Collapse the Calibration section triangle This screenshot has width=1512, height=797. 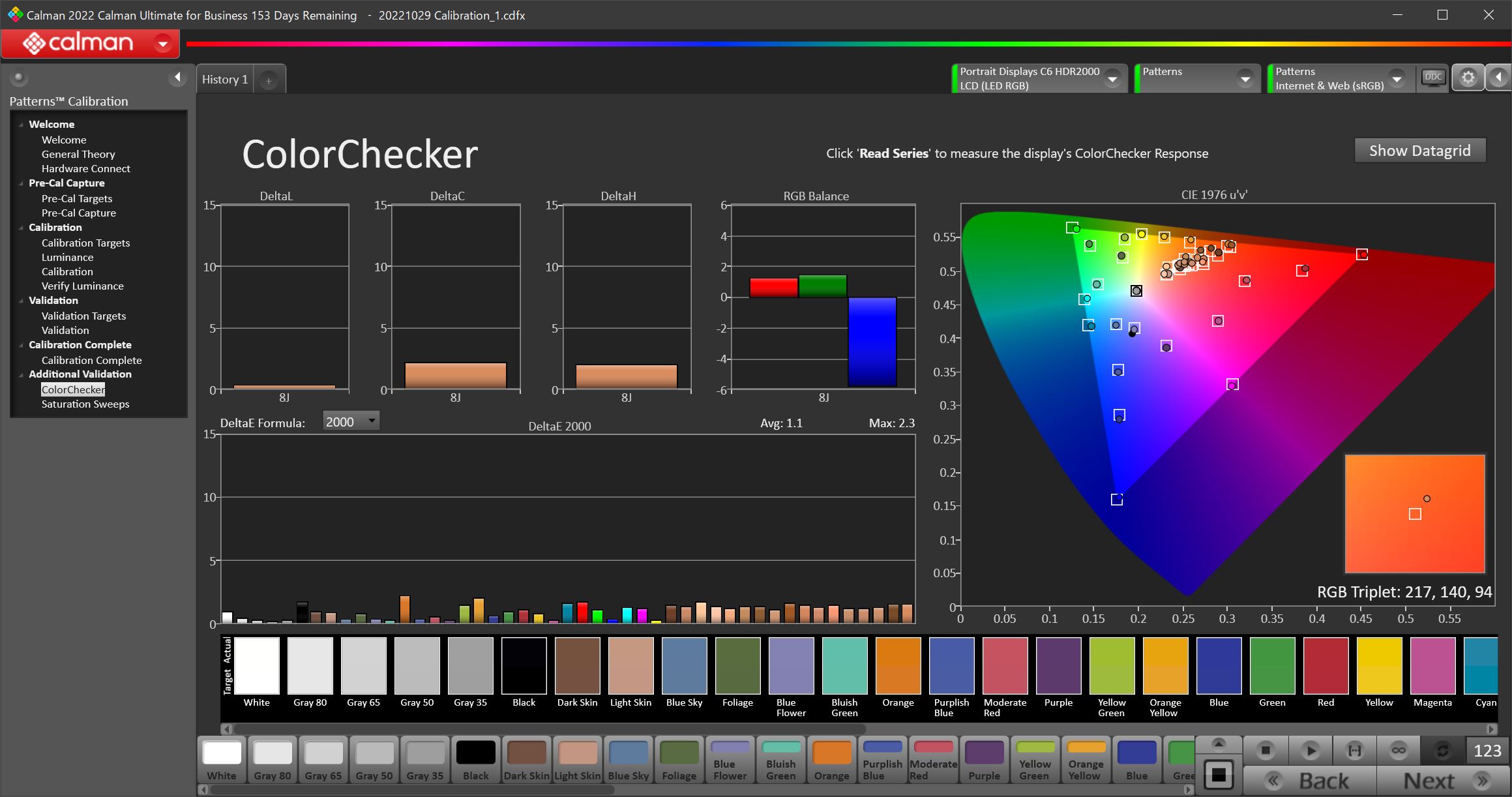click(22, 228)
